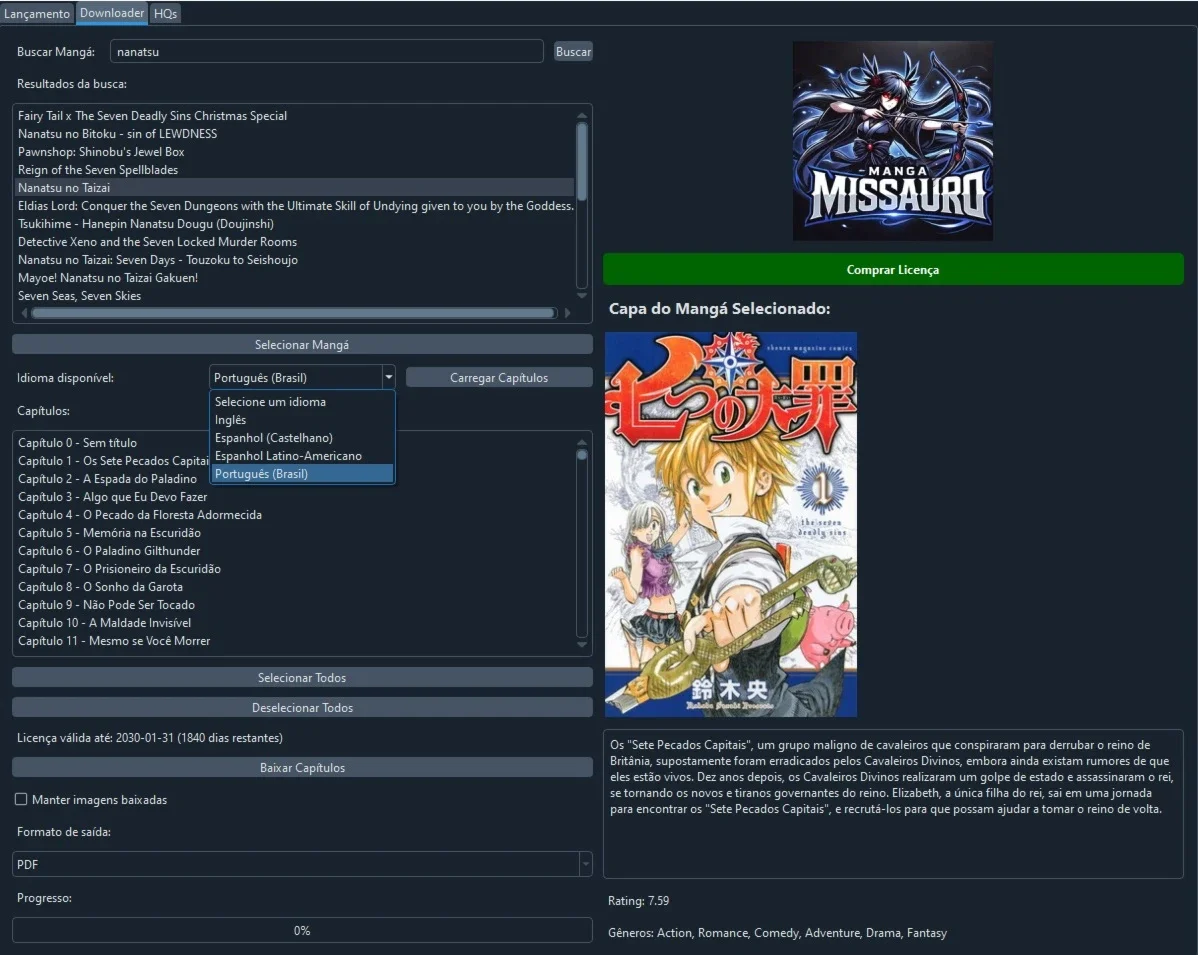Select Nanatsu no Taizai result row
1198x955 pixels.
click(295, 187)
